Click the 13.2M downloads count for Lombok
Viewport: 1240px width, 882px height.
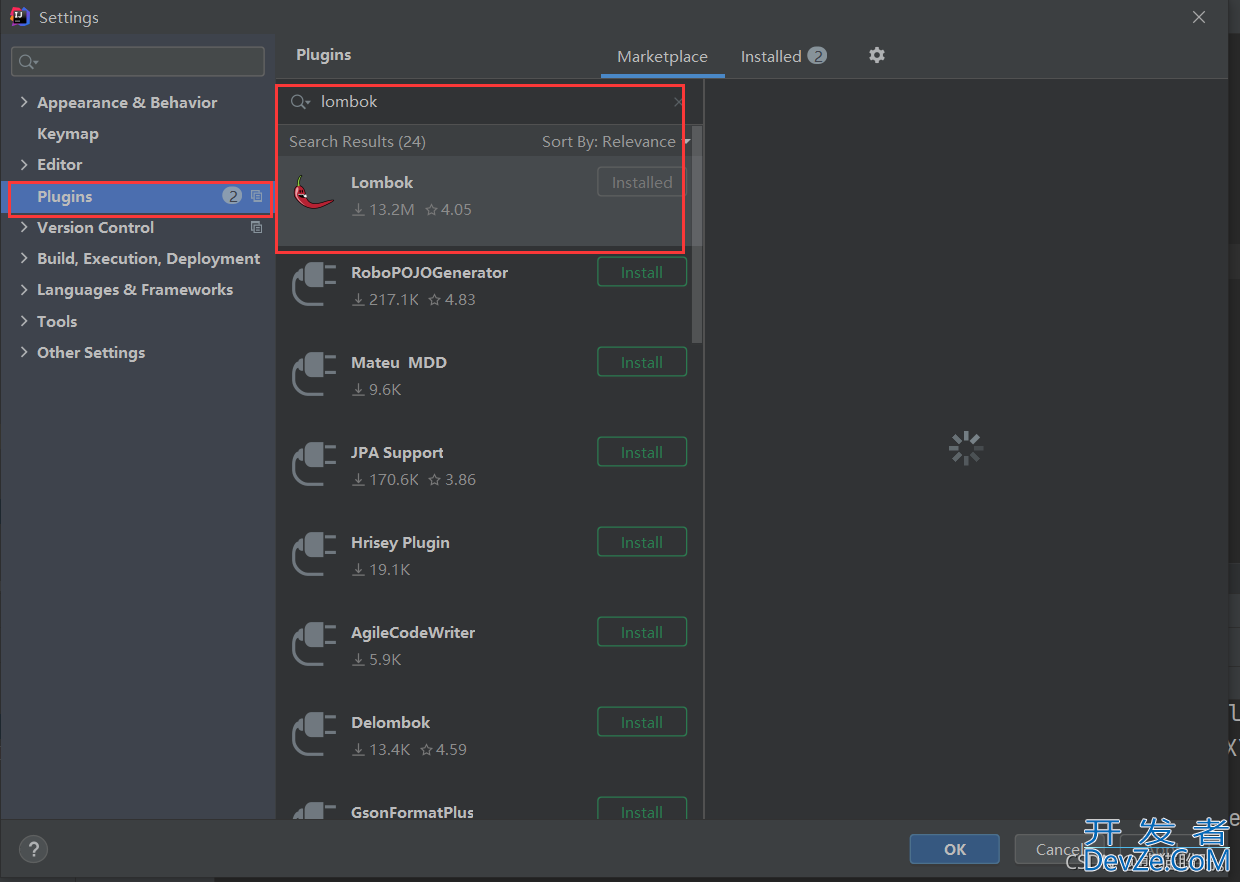click(x=384, y=210)
